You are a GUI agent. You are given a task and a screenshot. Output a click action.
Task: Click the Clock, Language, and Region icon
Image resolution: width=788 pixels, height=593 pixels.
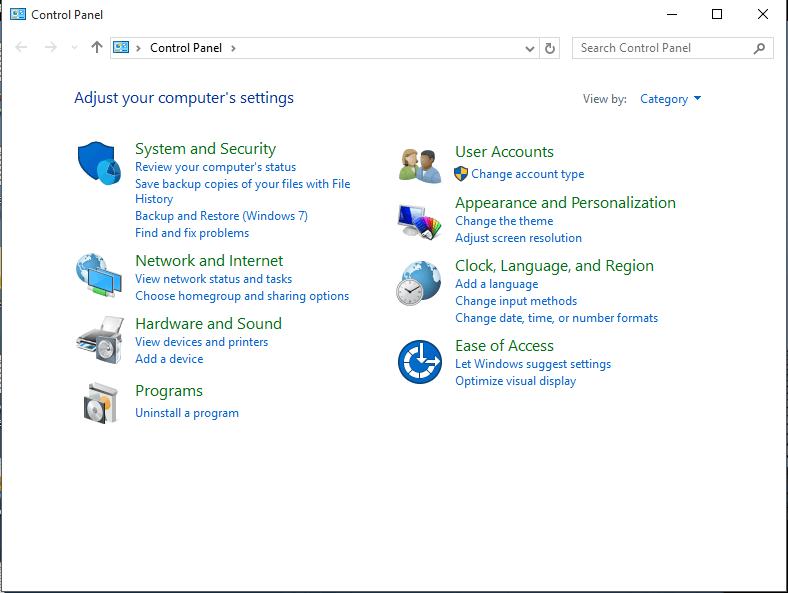[x=419, y=283]
